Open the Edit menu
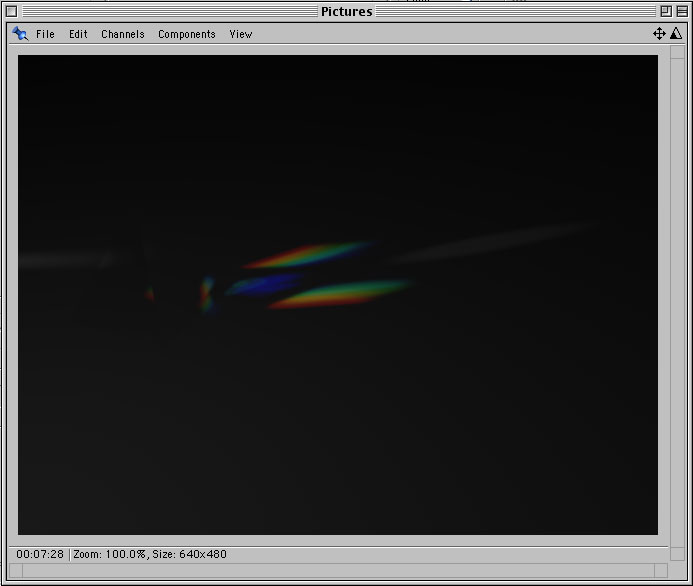 [78, 34]
